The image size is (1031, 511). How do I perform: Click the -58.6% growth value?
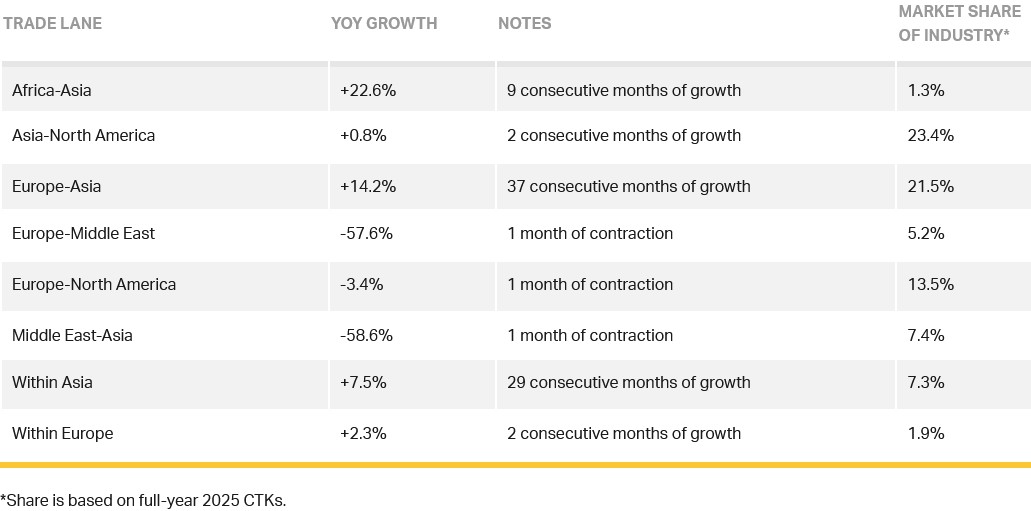click(366, 335)
